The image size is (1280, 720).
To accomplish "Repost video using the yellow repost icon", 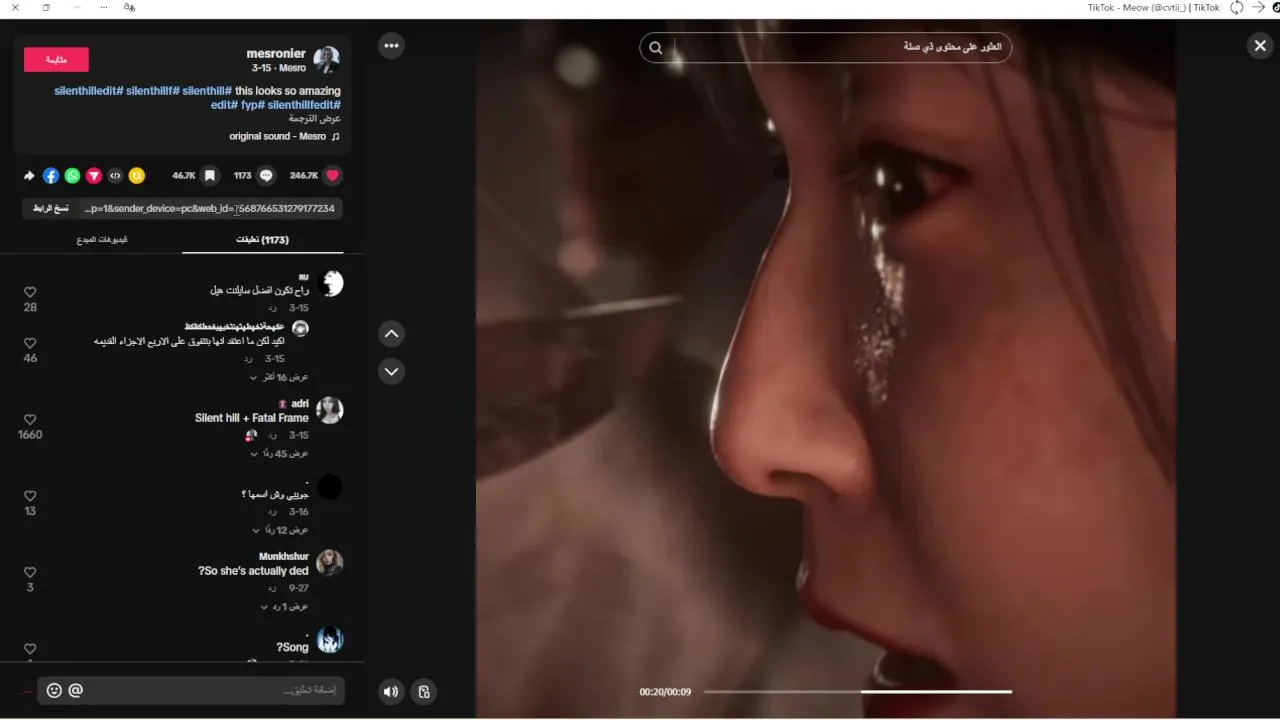I will click(x=137, y=175).
